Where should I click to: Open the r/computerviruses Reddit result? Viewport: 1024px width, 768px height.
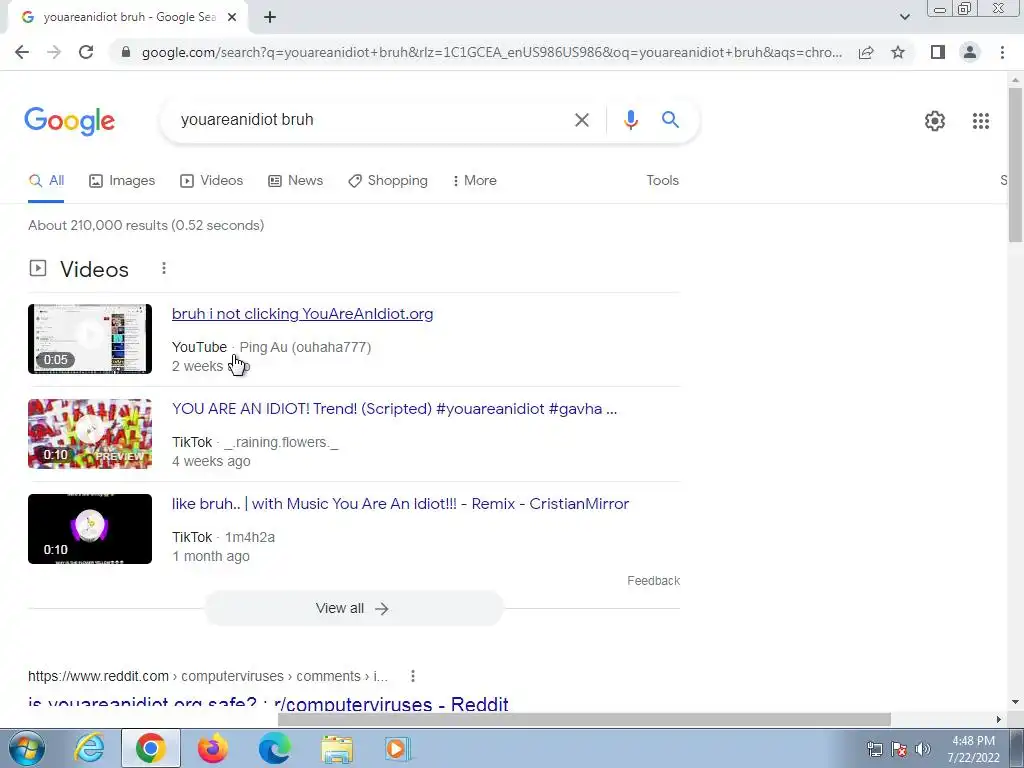(268, 705)
